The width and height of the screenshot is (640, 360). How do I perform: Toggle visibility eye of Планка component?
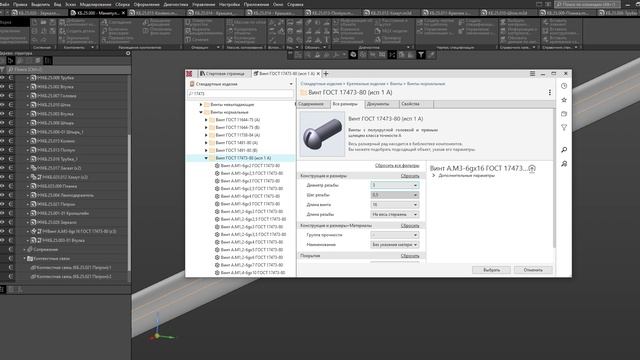2,186
